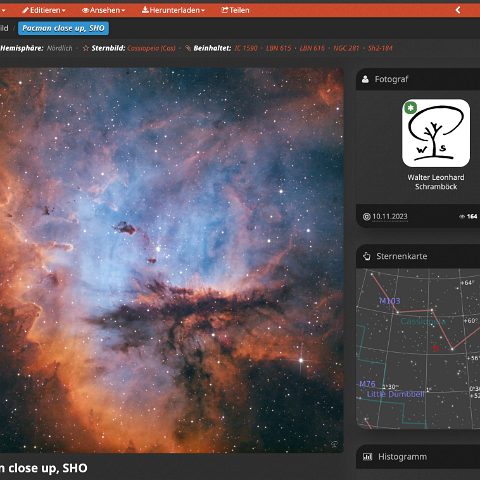The height and width of the screenshot is (480, 480).
Task: Open the Sh2-184 object link
Action: pos(380,48)
